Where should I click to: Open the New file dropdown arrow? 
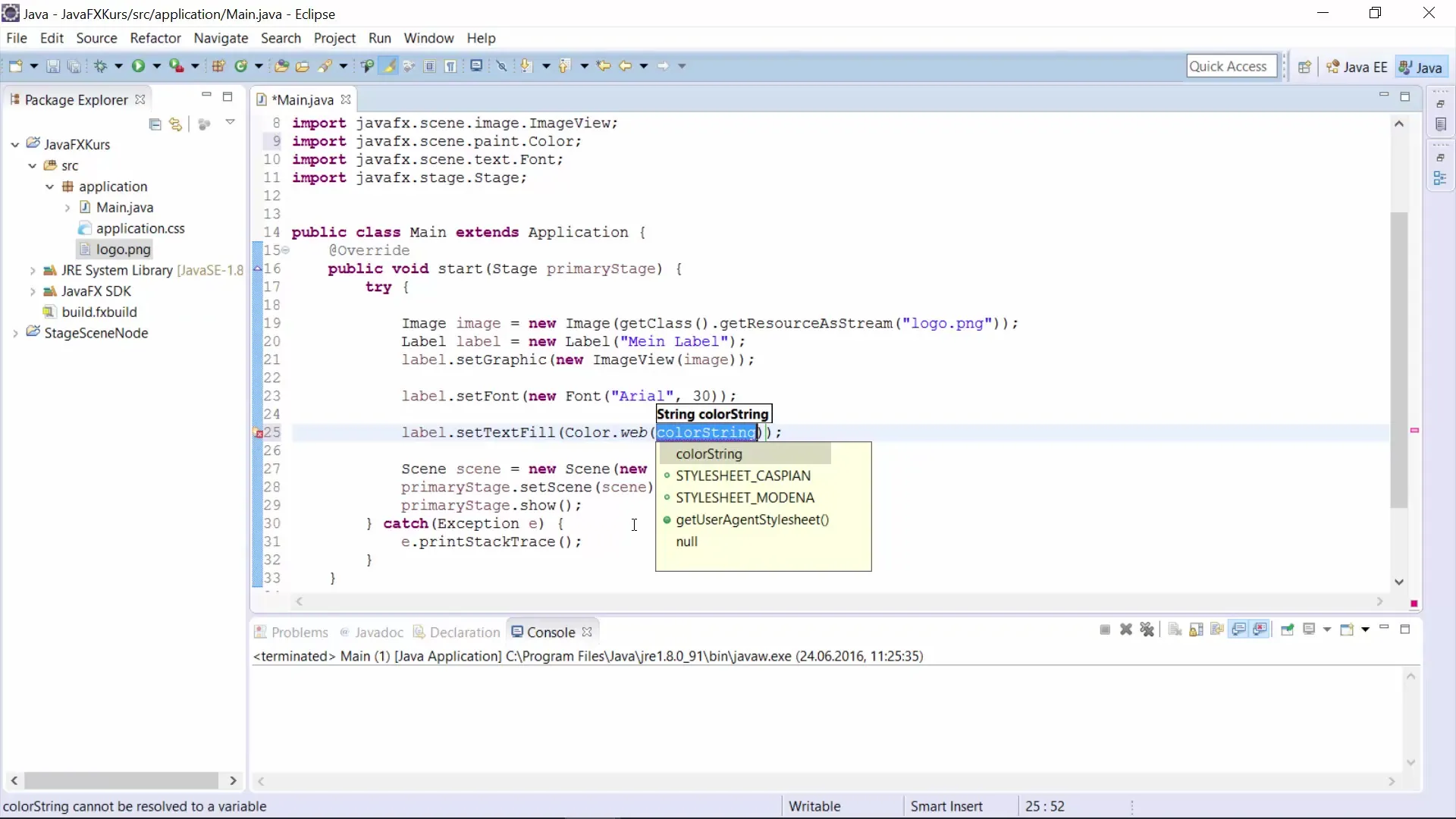33,67
